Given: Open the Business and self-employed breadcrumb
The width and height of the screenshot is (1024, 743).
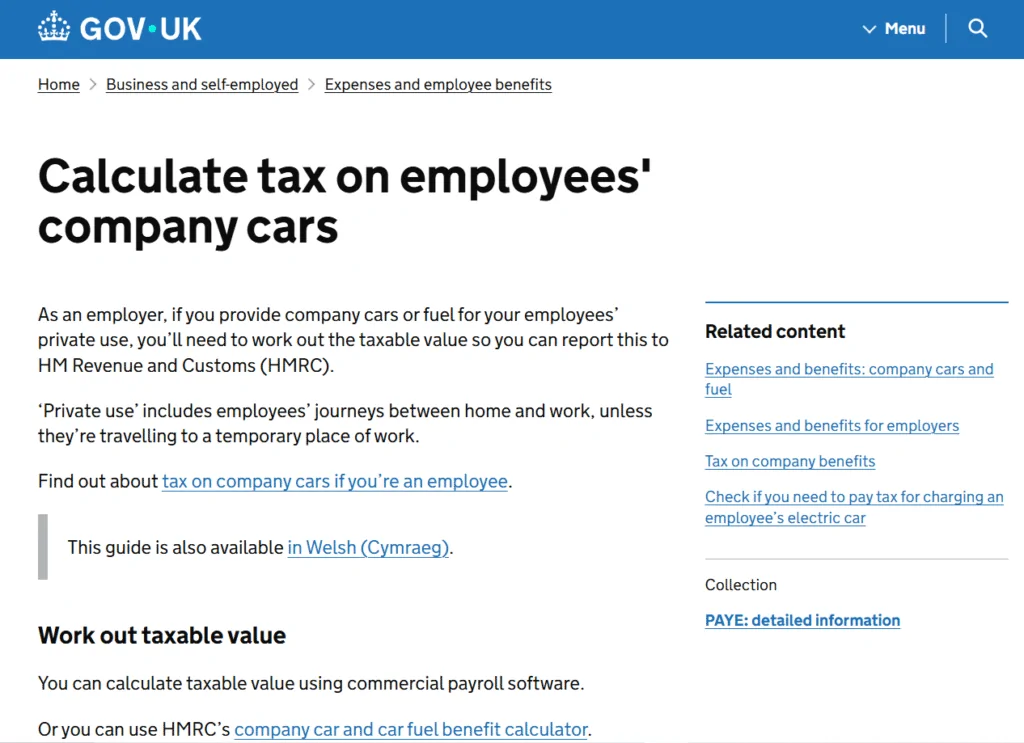Looking at the screenshot, I should (x=202, y=85).
